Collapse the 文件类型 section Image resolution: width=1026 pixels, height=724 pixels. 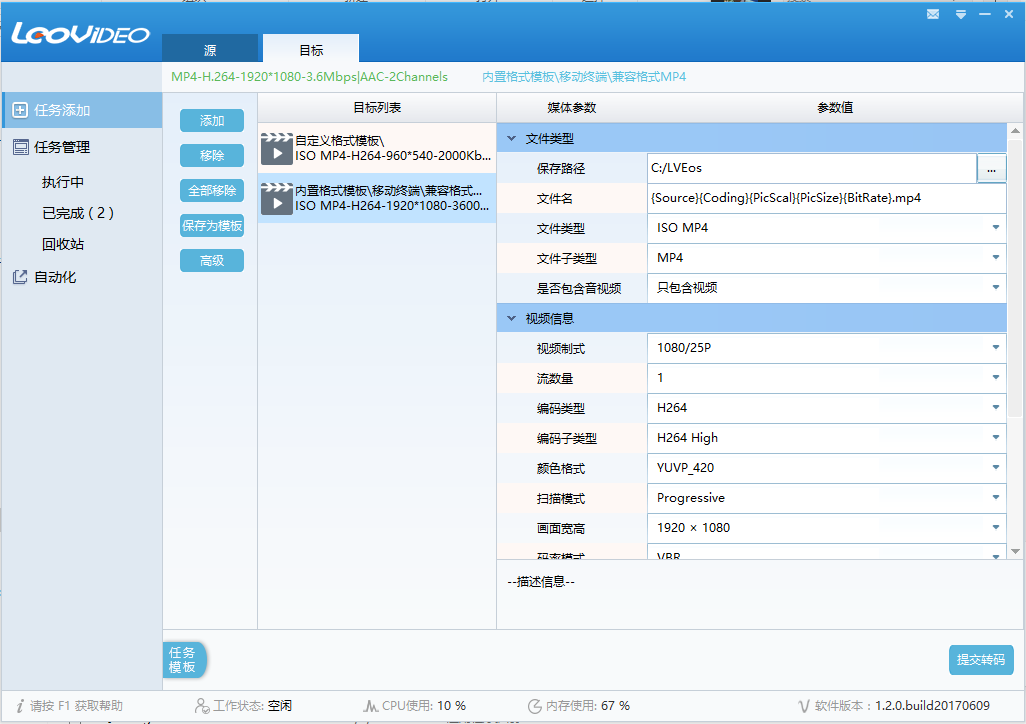click(x=512, y=139)
